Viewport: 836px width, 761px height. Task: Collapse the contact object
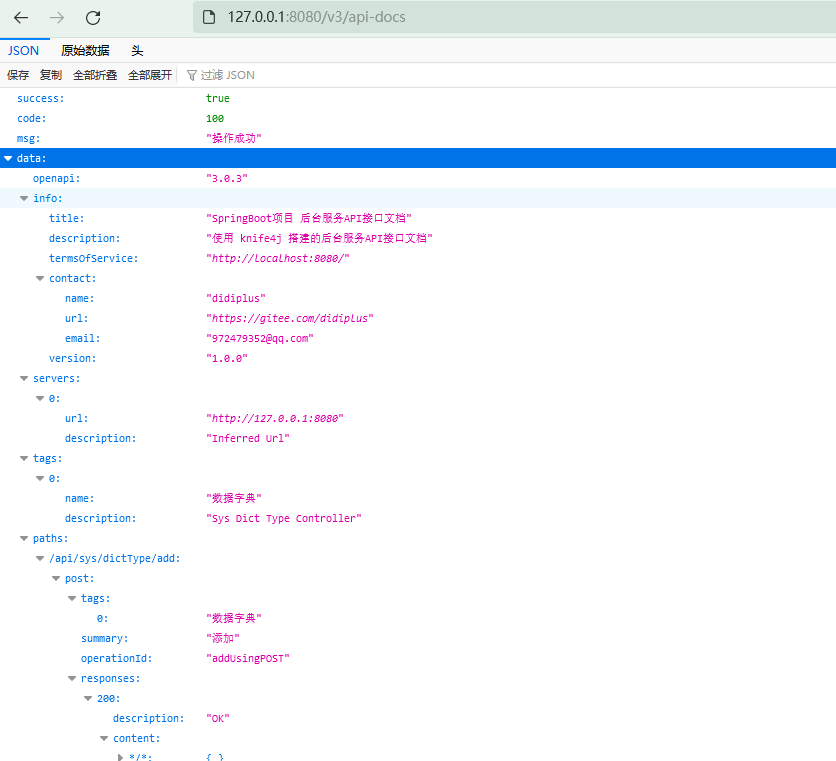pyautogui.click(x=39, y=278)
